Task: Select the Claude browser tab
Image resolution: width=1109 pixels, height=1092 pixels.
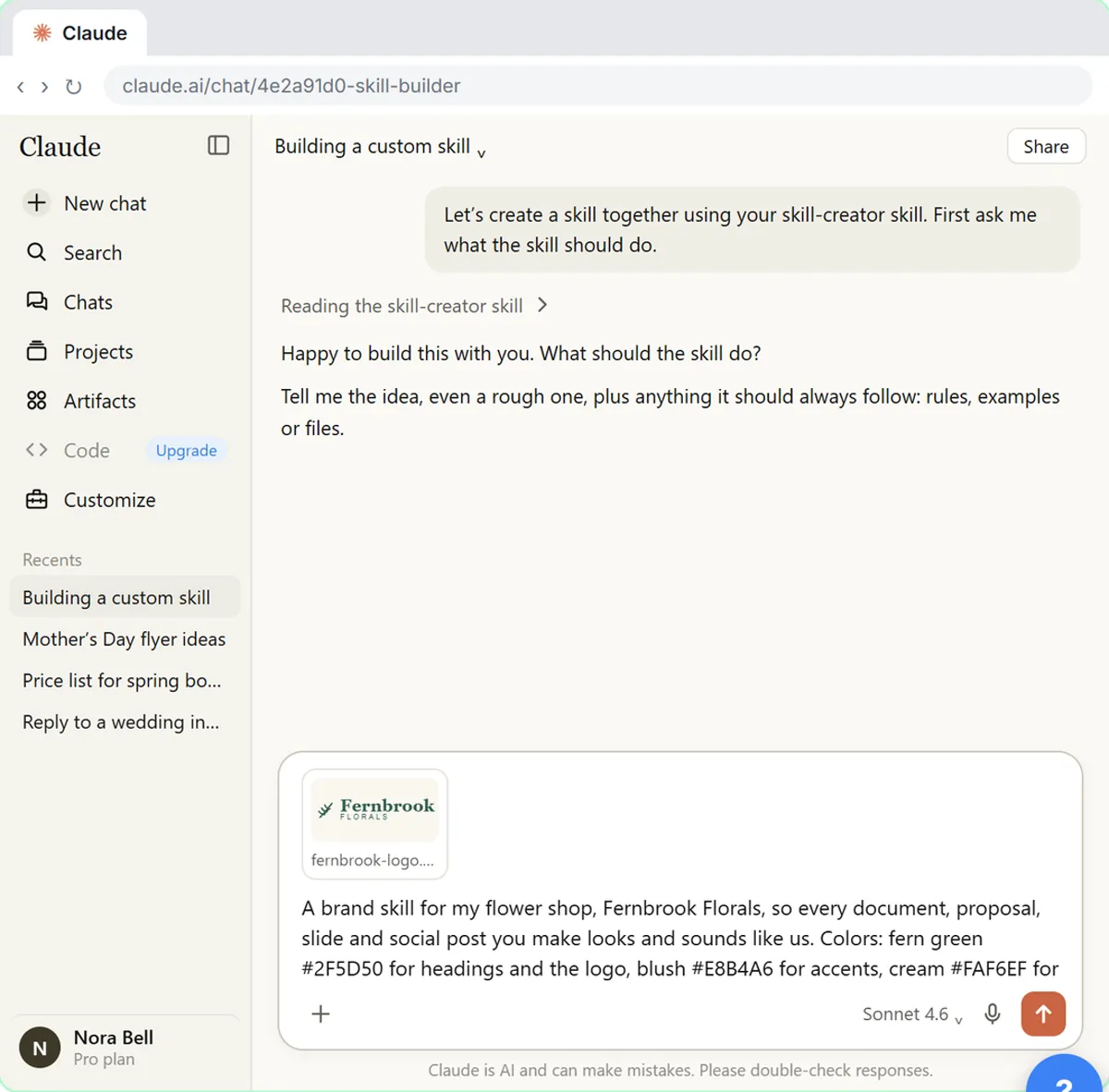Action: 80,33
